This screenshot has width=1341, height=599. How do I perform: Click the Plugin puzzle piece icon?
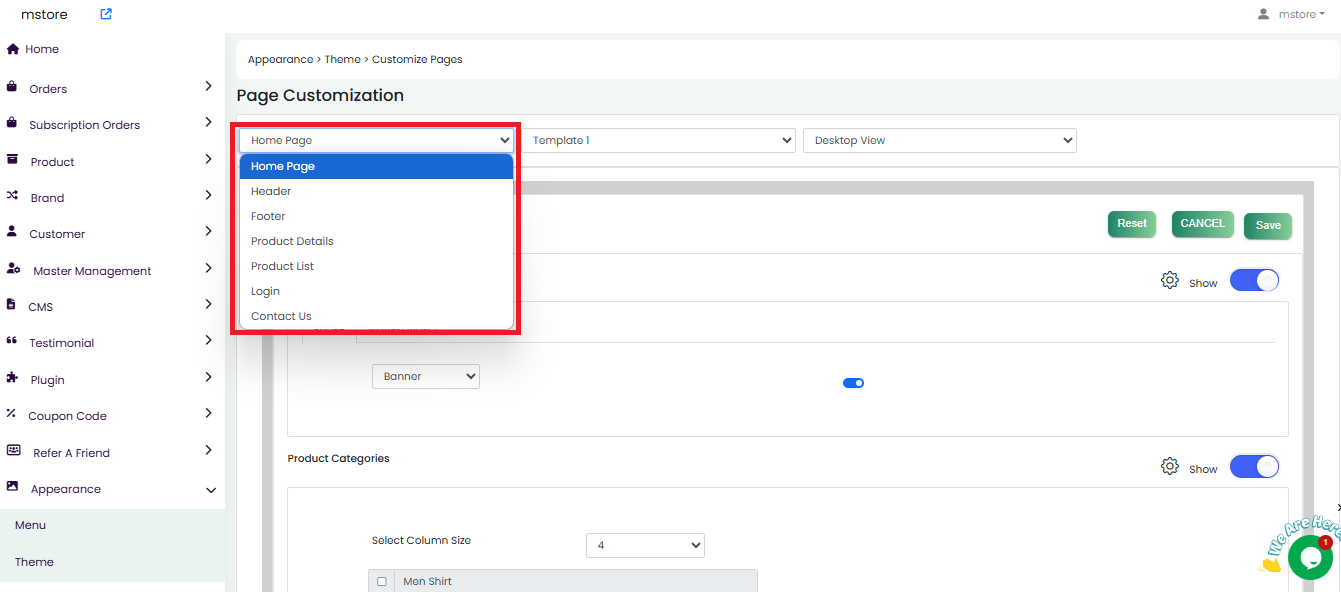13,378
